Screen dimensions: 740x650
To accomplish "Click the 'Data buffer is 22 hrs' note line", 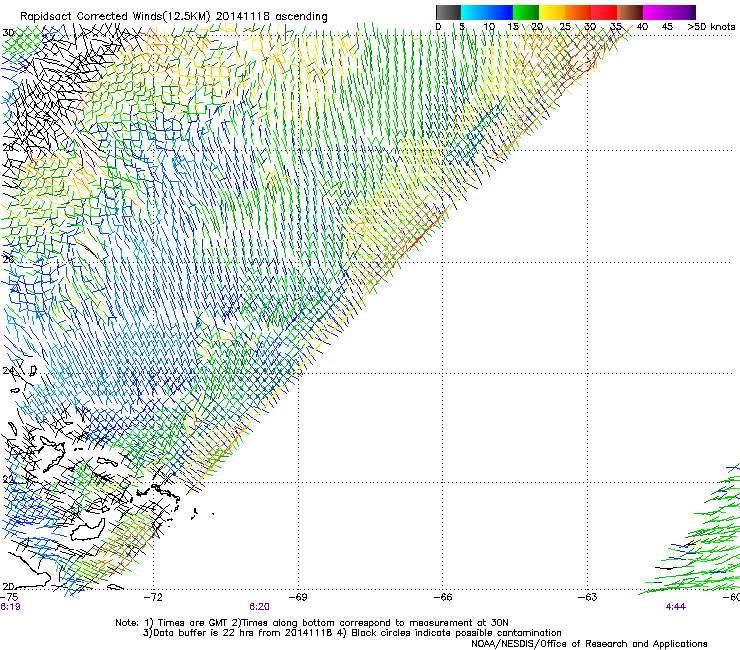I will (x=238, y=633).
